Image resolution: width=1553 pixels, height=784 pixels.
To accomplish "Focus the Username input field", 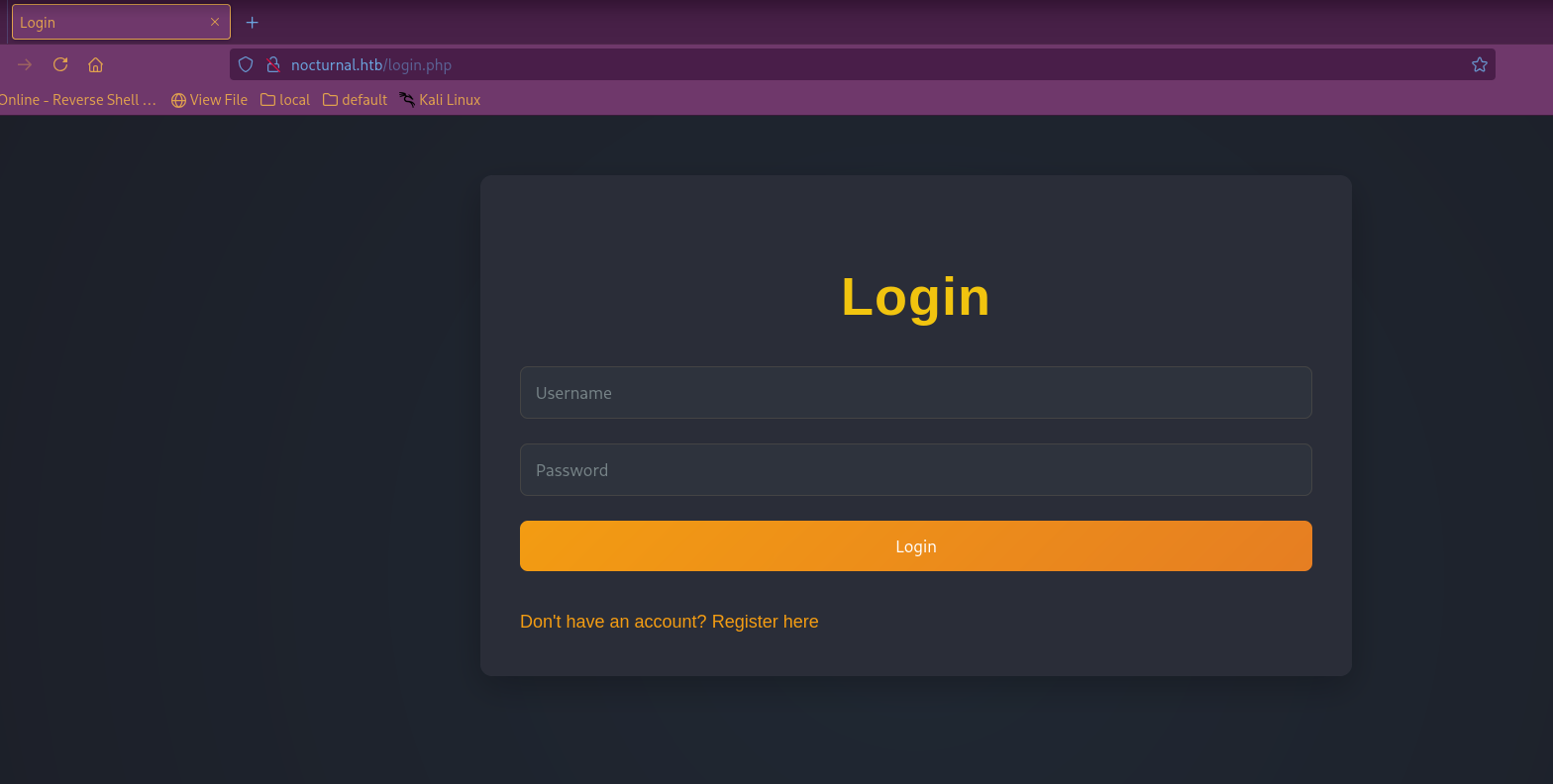I will (915, 393).
